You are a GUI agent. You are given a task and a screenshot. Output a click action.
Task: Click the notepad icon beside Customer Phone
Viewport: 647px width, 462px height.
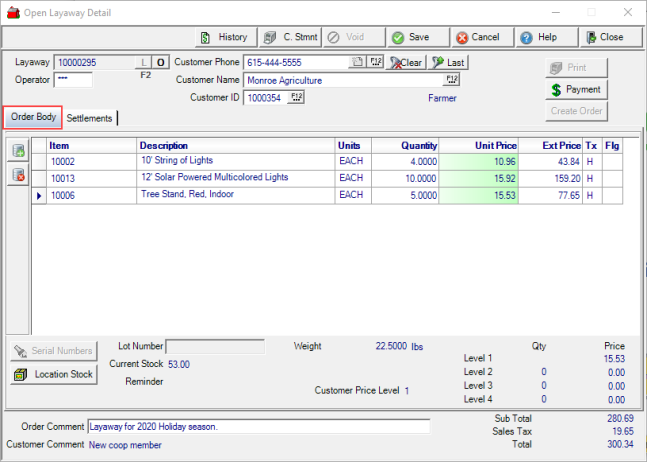click(x=358, y=62)
